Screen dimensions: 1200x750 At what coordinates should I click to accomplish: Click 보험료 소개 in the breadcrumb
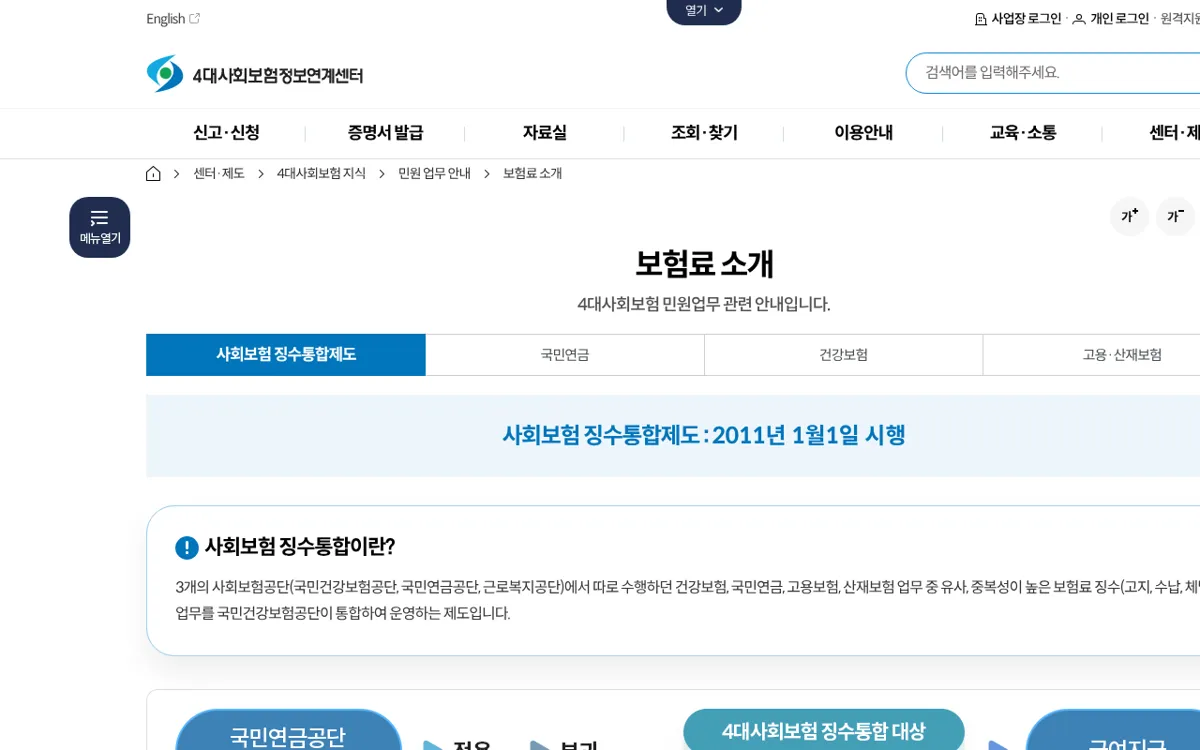[x=532, y=174]
